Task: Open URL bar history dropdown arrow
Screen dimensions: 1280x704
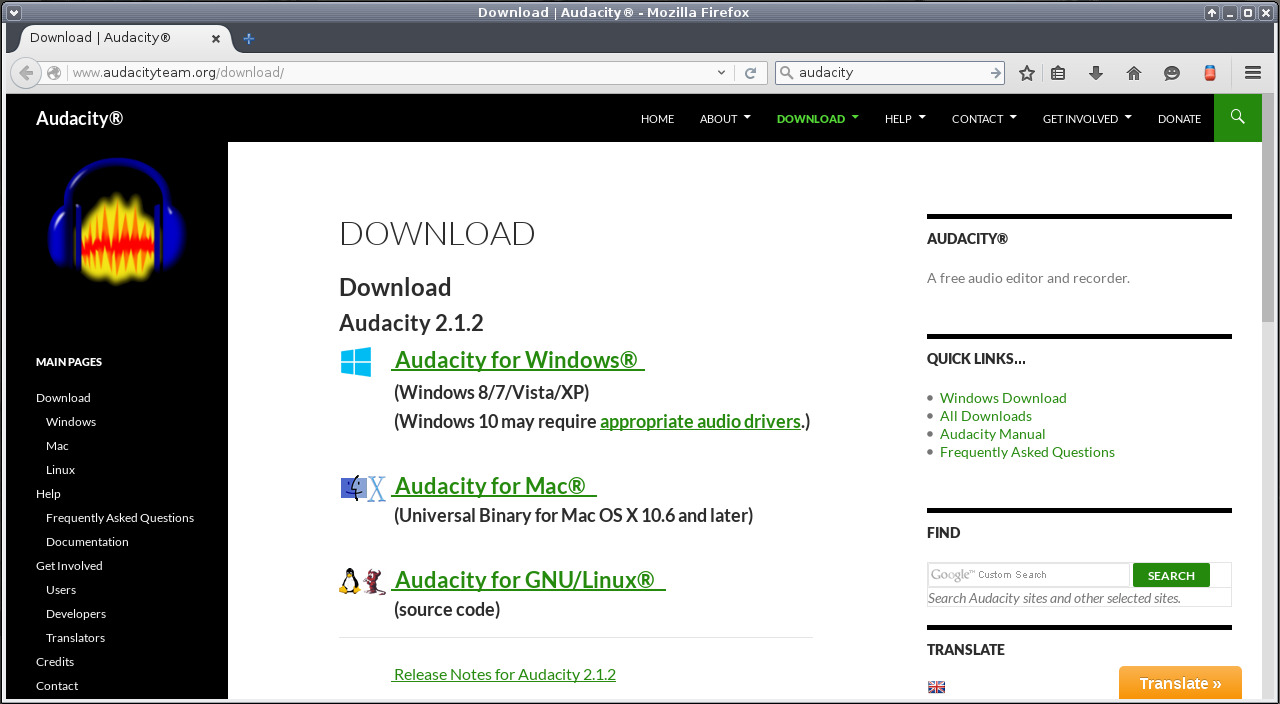Action: click(722, 73)
